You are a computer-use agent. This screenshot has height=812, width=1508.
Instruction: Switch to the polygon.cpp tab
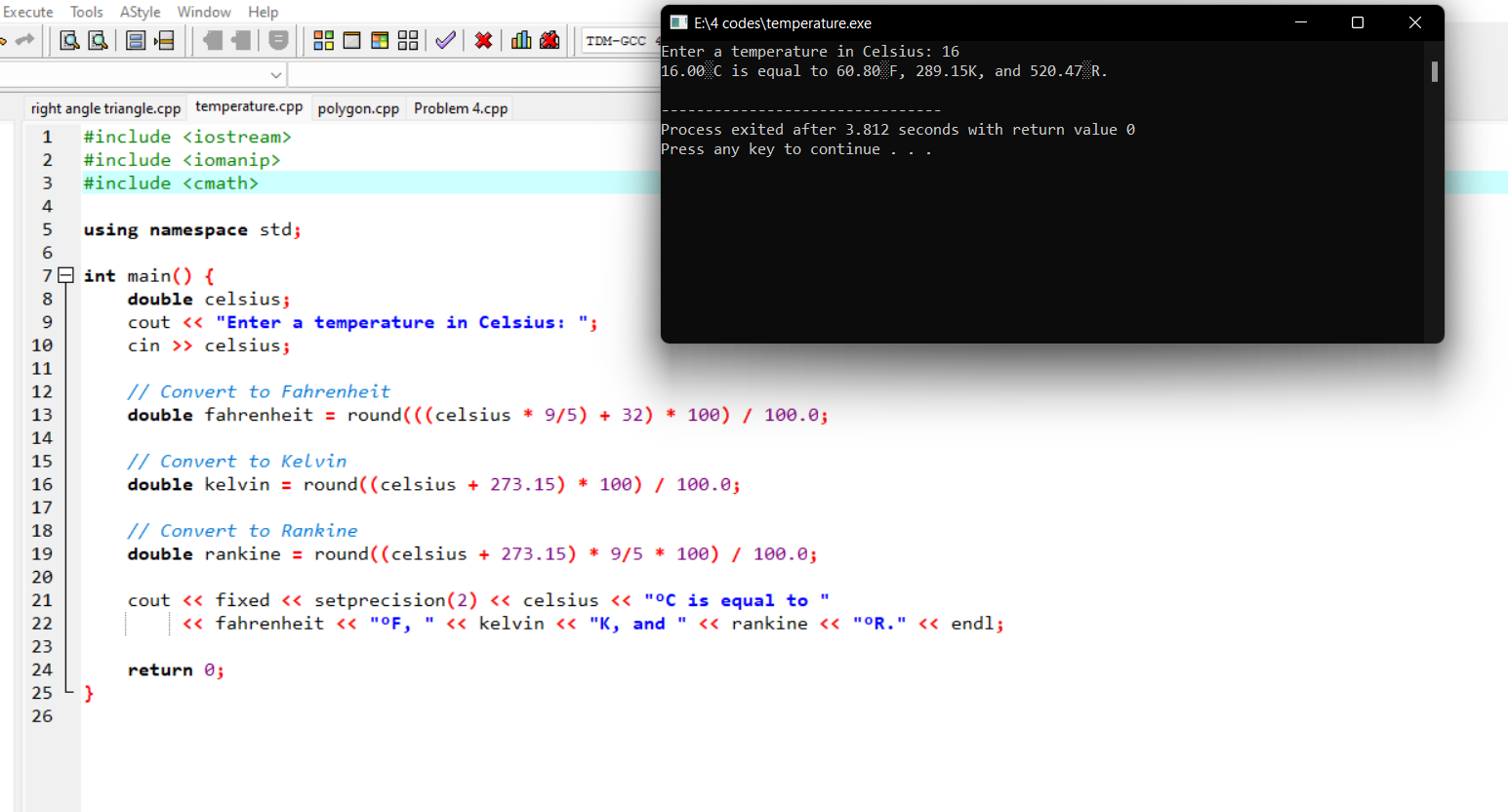point(358,108)
